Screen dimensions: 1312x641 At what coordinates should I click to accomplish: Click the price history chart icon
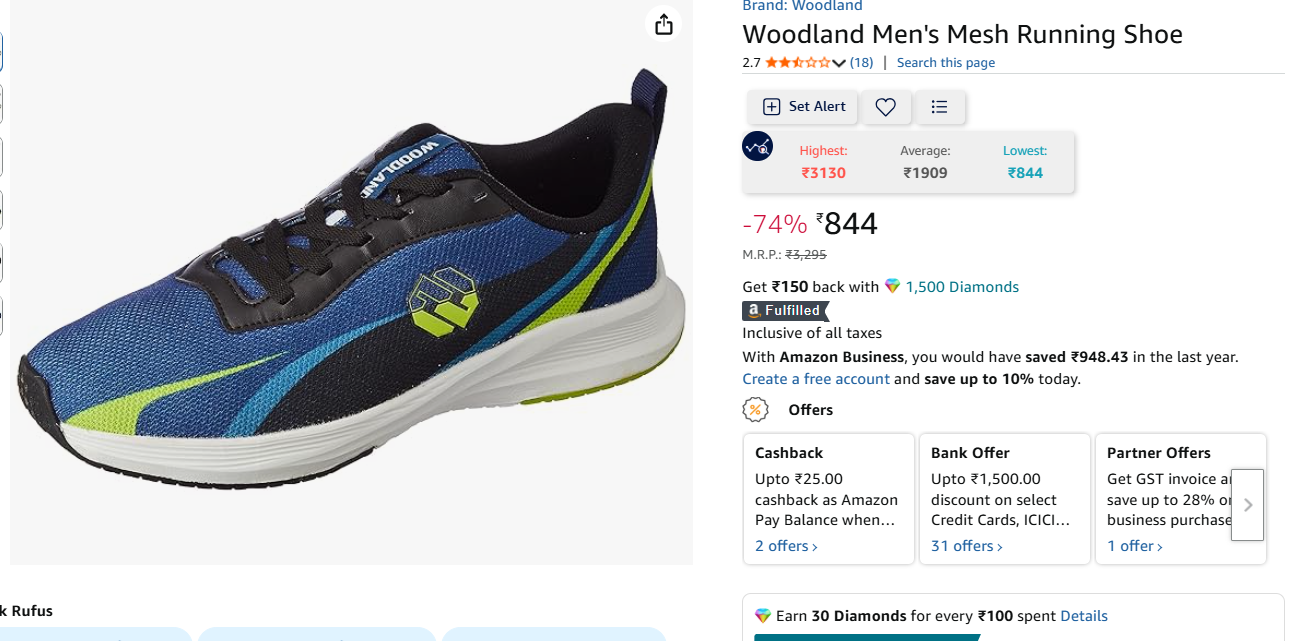click(x=757, y=147)
